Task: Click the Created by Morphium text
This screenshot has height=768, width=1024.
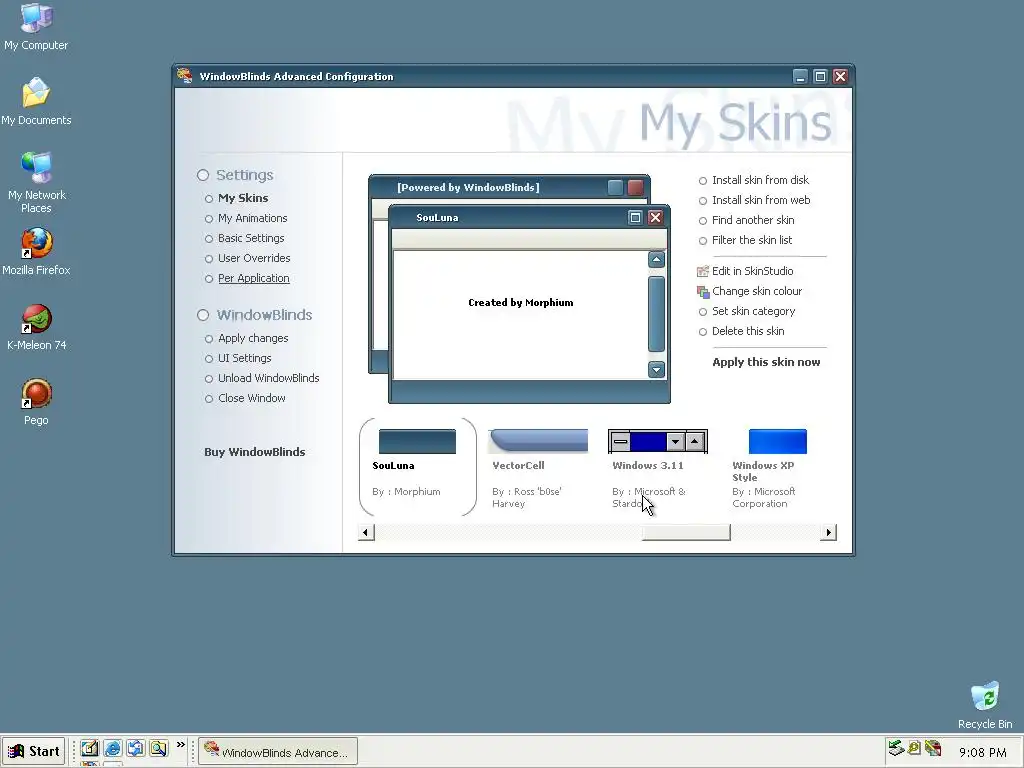Action: (520, 302)
